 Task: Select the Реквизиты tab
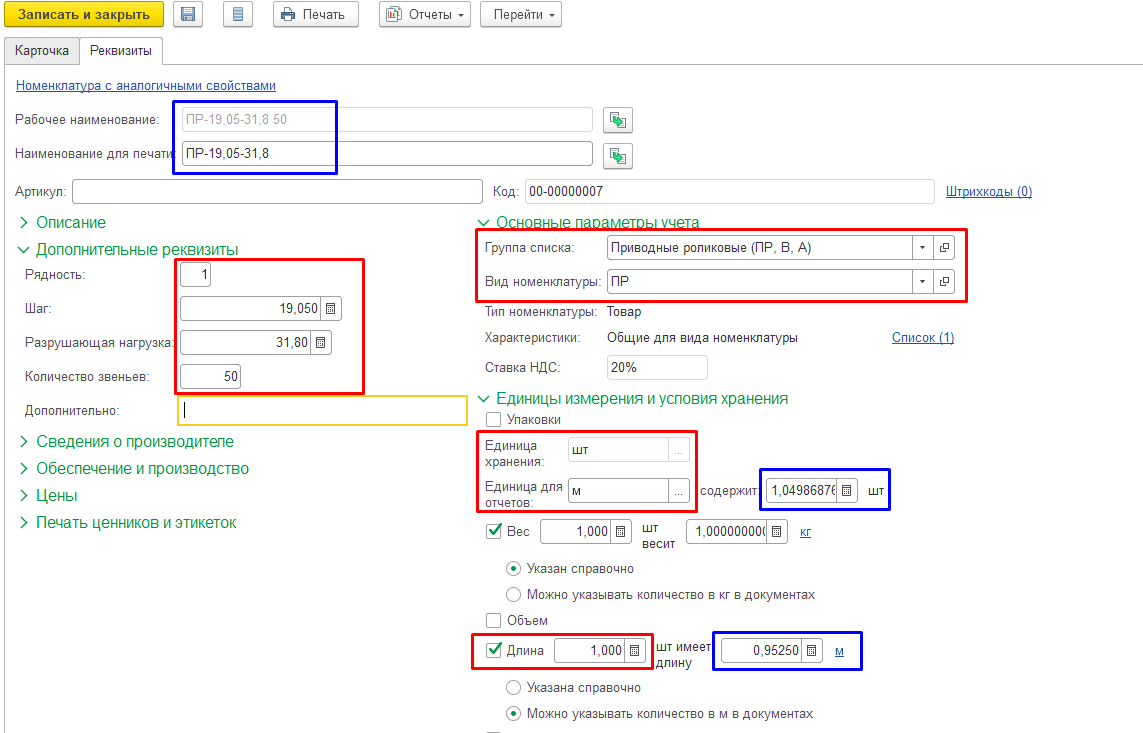coord(121,50)
